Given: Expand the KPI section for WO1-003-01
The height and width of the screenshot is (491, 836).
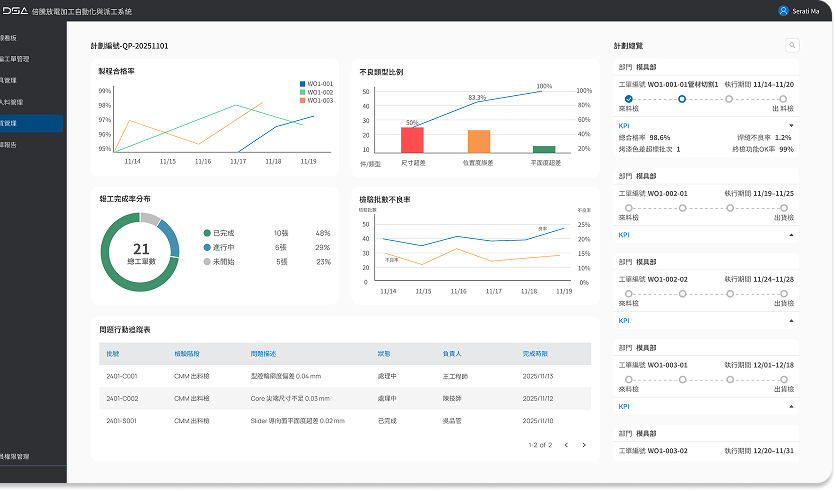Looking at the screenshot, I should 790,407.
